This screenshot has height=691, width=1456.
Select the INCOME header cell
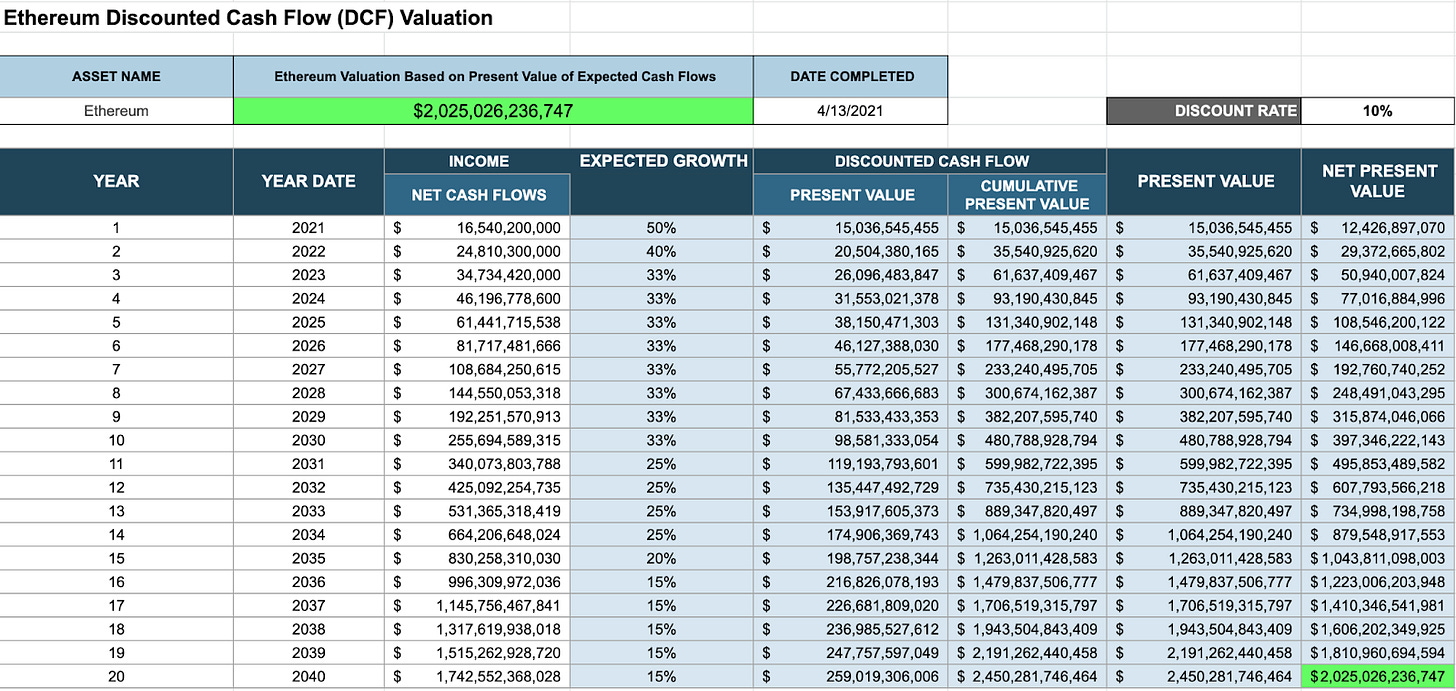click(478, 161)
